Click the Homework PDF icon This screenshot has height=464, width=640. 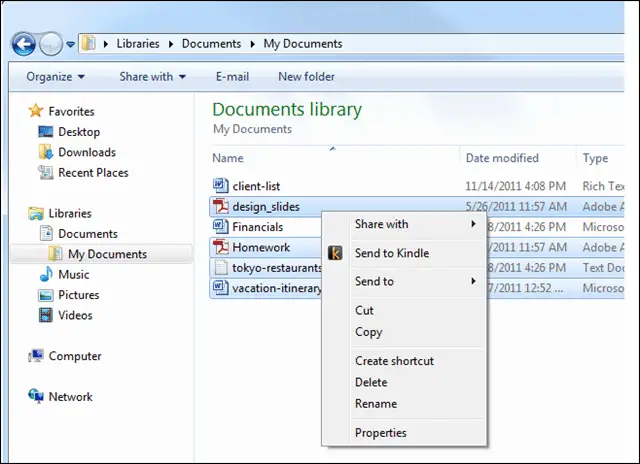221,247
